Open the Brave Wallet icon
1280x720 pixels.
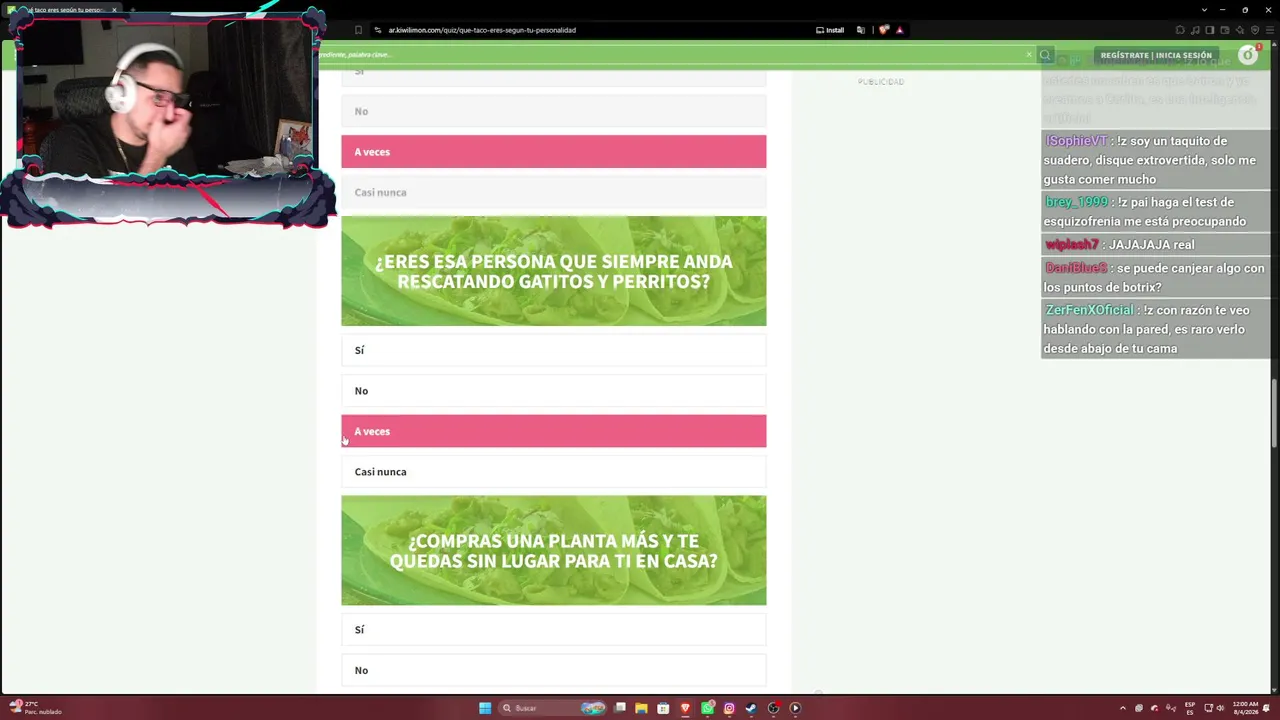click(x=1225, y=30)
